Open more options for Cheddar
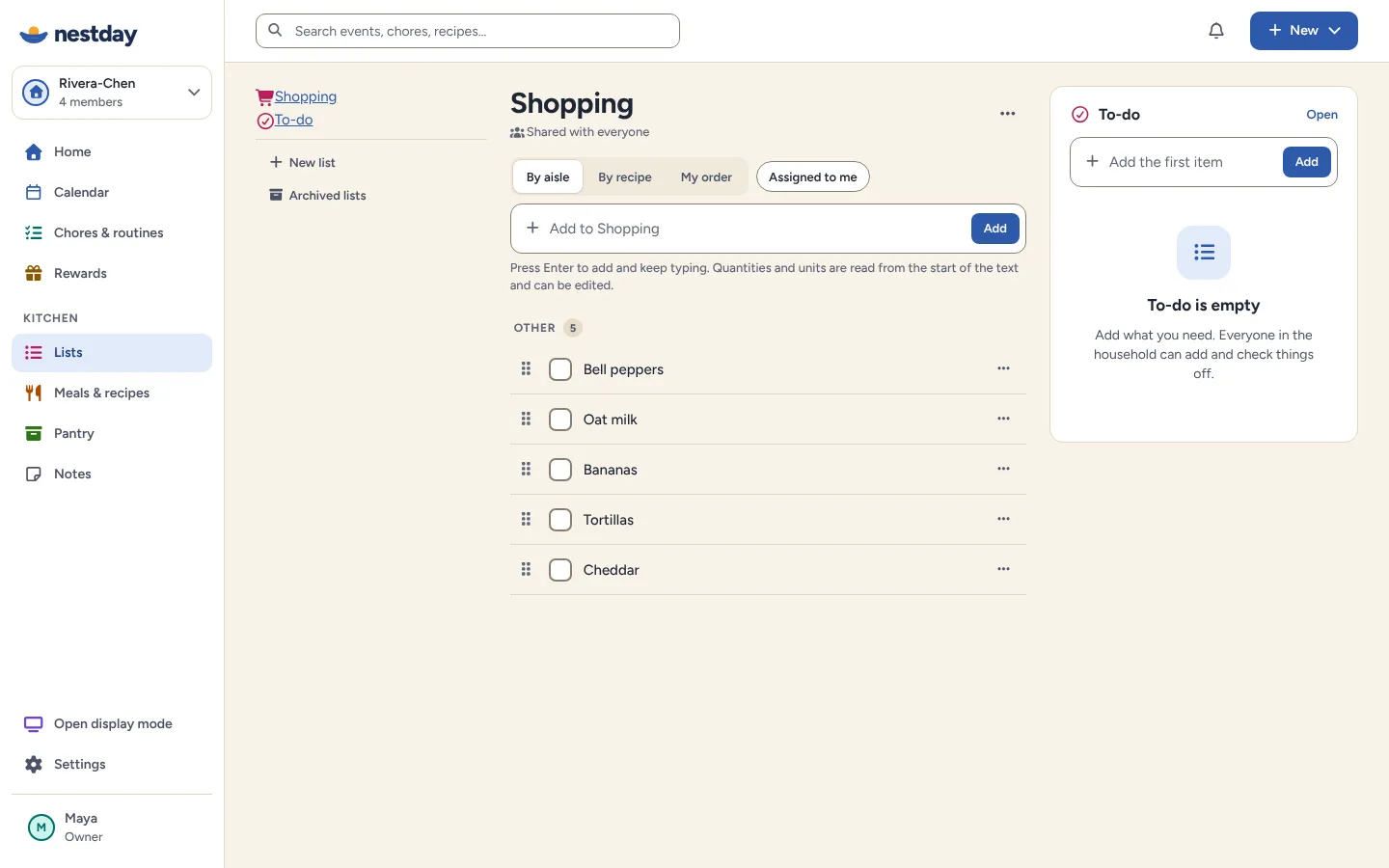 click(x=1004, y=569)
